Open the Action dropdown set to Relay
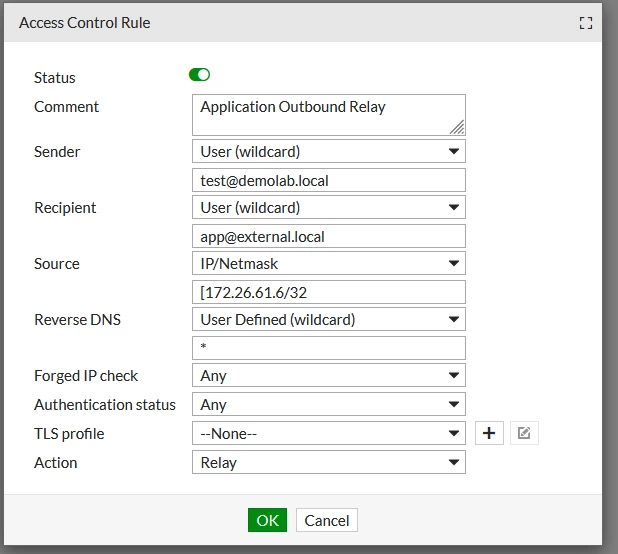 pos(329,462)
